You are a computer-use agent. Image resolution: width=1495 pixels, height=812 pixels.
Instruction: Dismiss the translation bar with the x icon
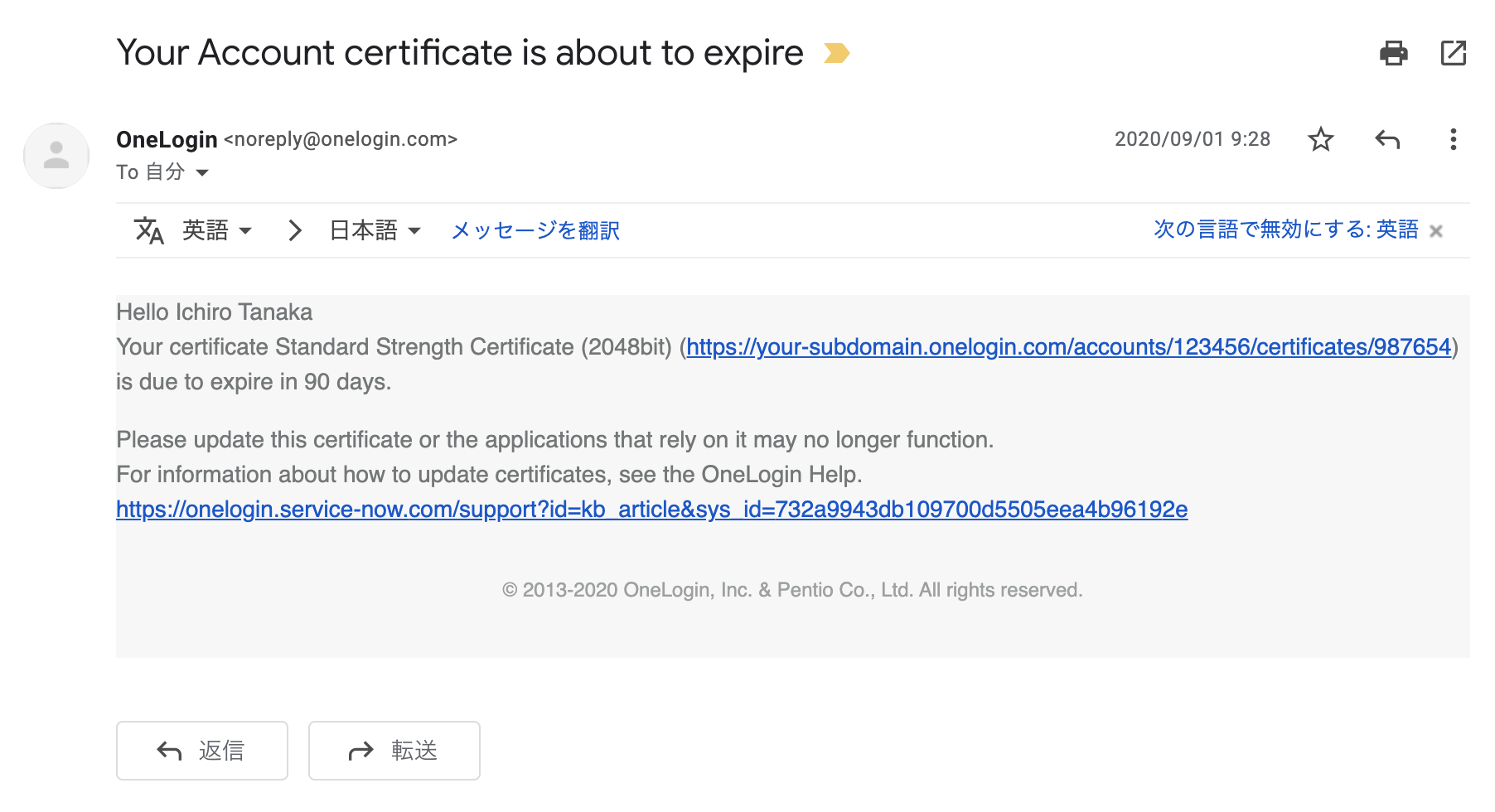point(1436,231)
